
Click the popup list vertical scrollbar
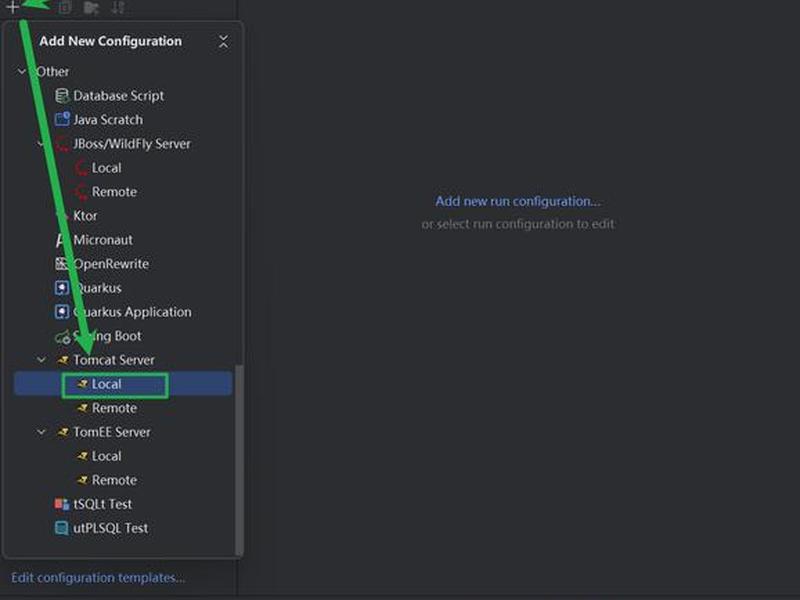[x=239, y=461]
